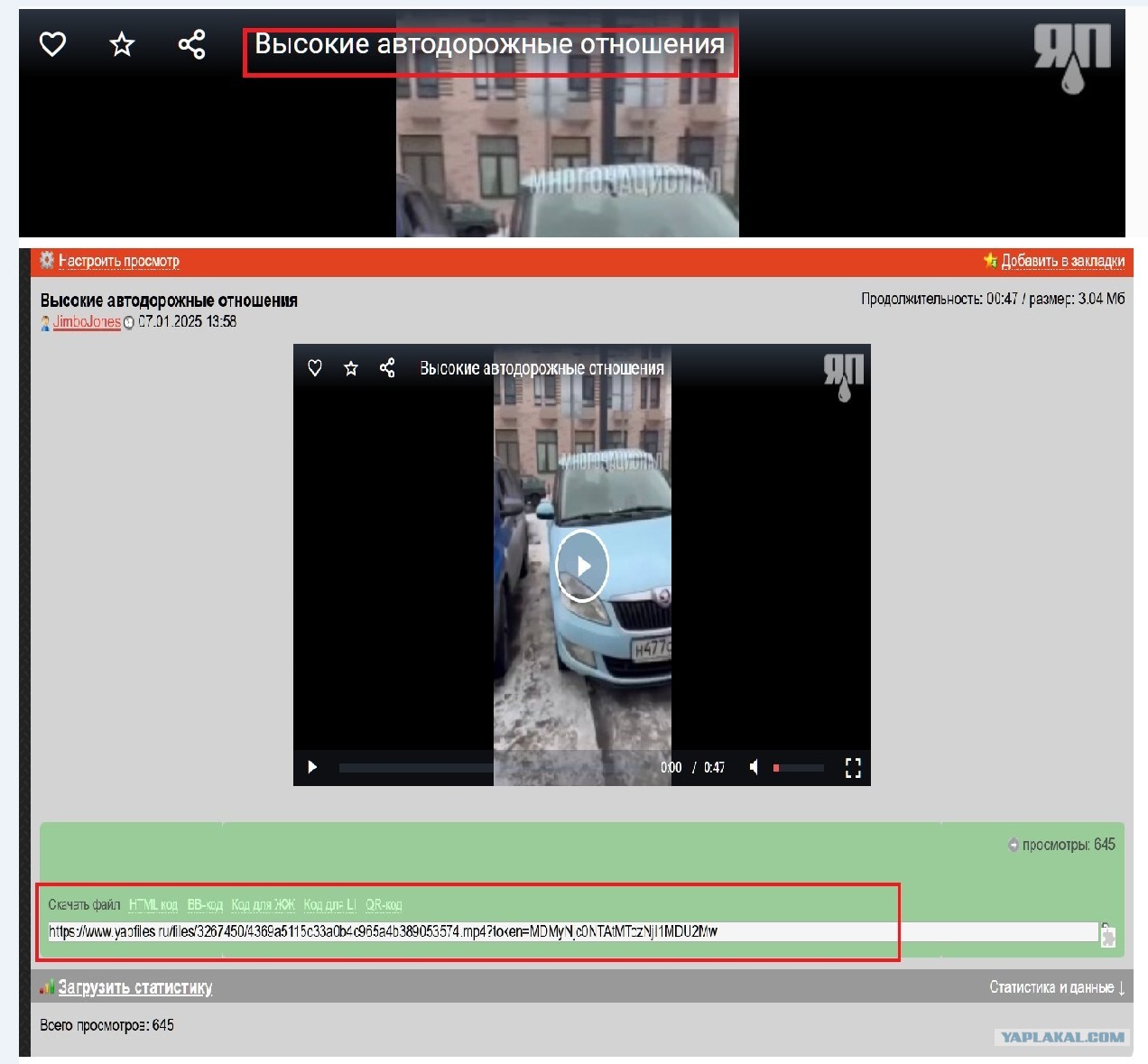Mute the video with speaker icon
The width and height of the screenshot is (1148, 1064).
755,767
